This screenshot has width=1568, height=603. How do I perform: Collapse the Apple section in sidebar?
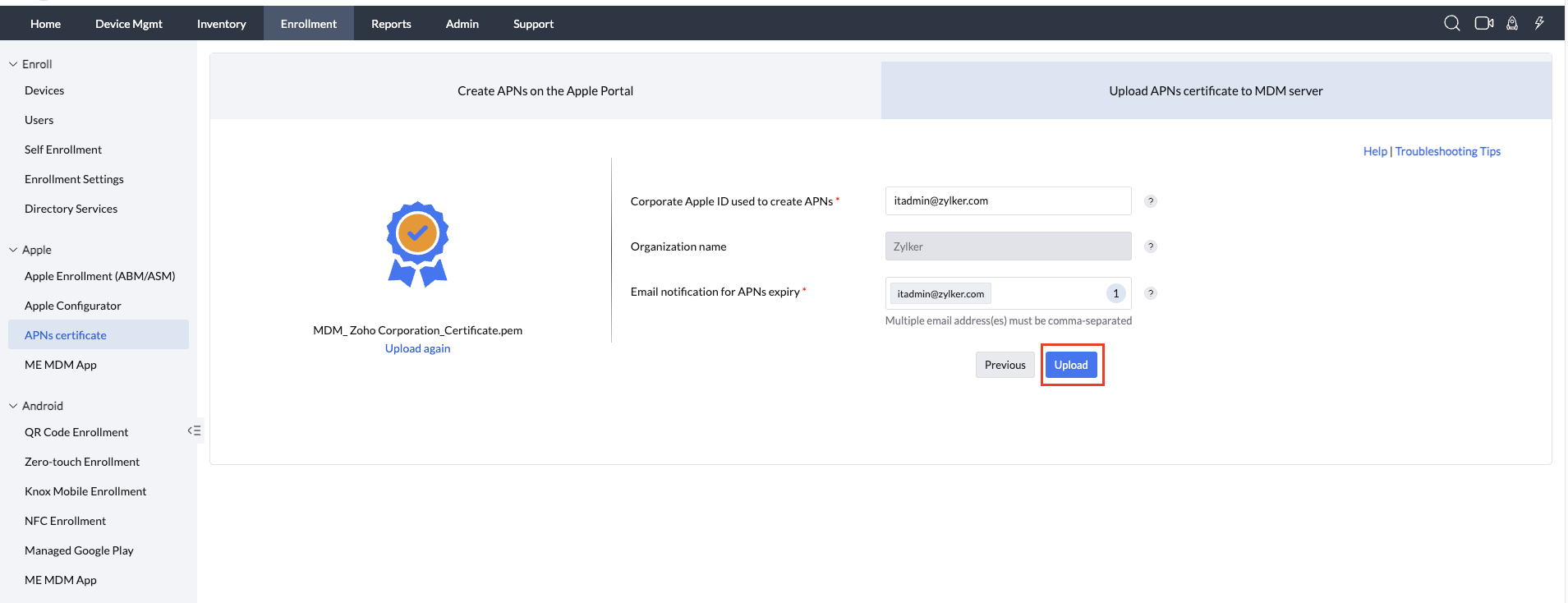(13, 250)
